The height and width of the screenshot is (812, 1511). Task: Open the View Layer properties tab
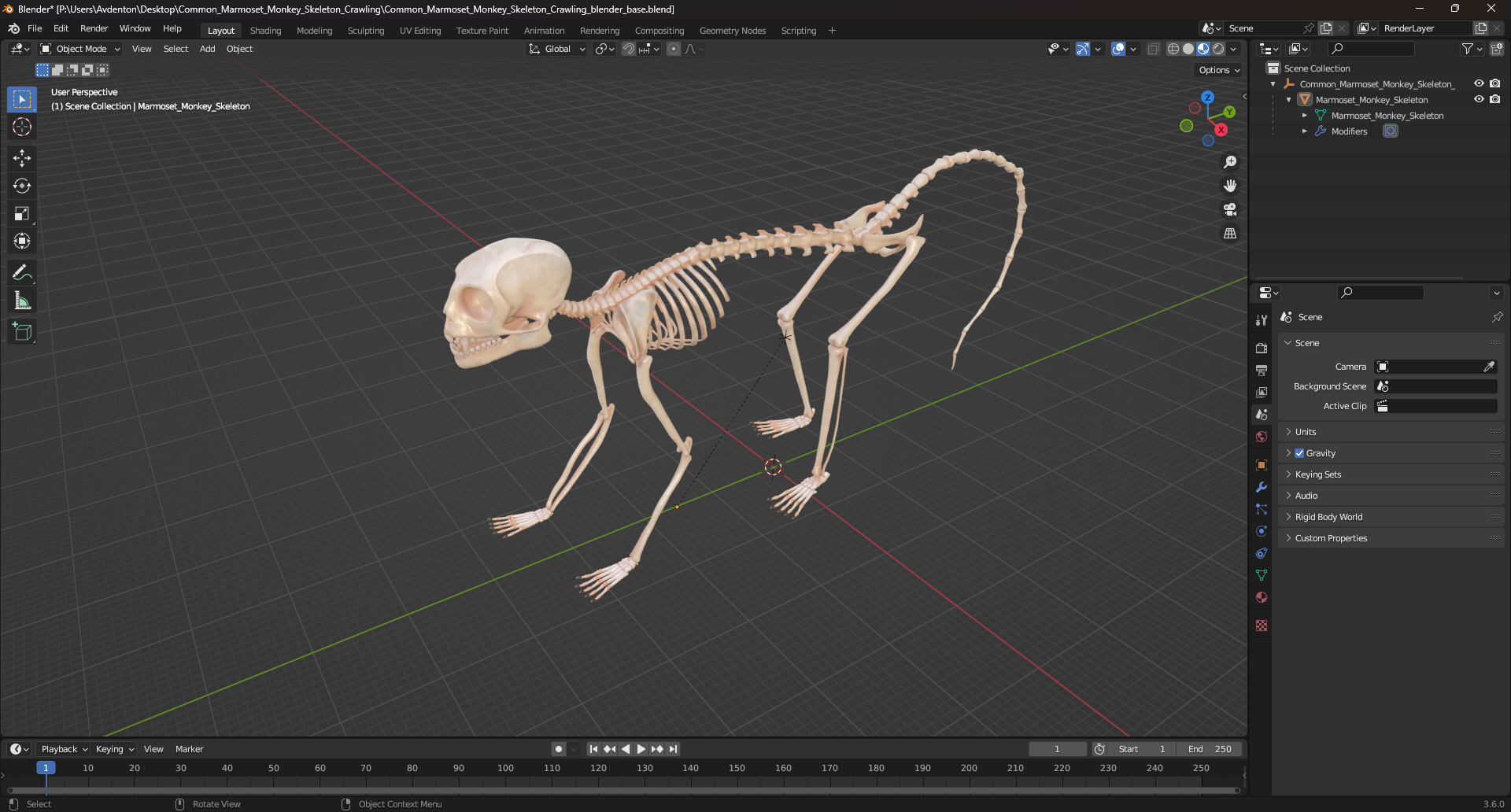click(x=1262, y=392)
